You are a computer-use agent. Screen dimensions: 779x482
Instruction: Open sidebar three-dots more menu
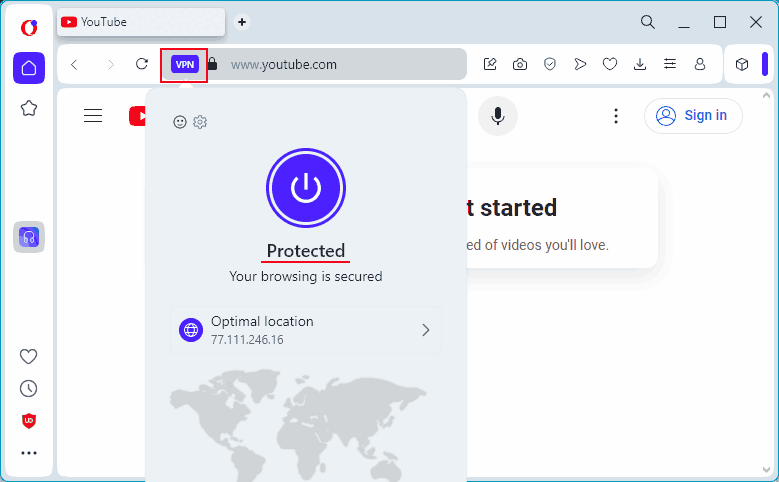tap(29, 453)
